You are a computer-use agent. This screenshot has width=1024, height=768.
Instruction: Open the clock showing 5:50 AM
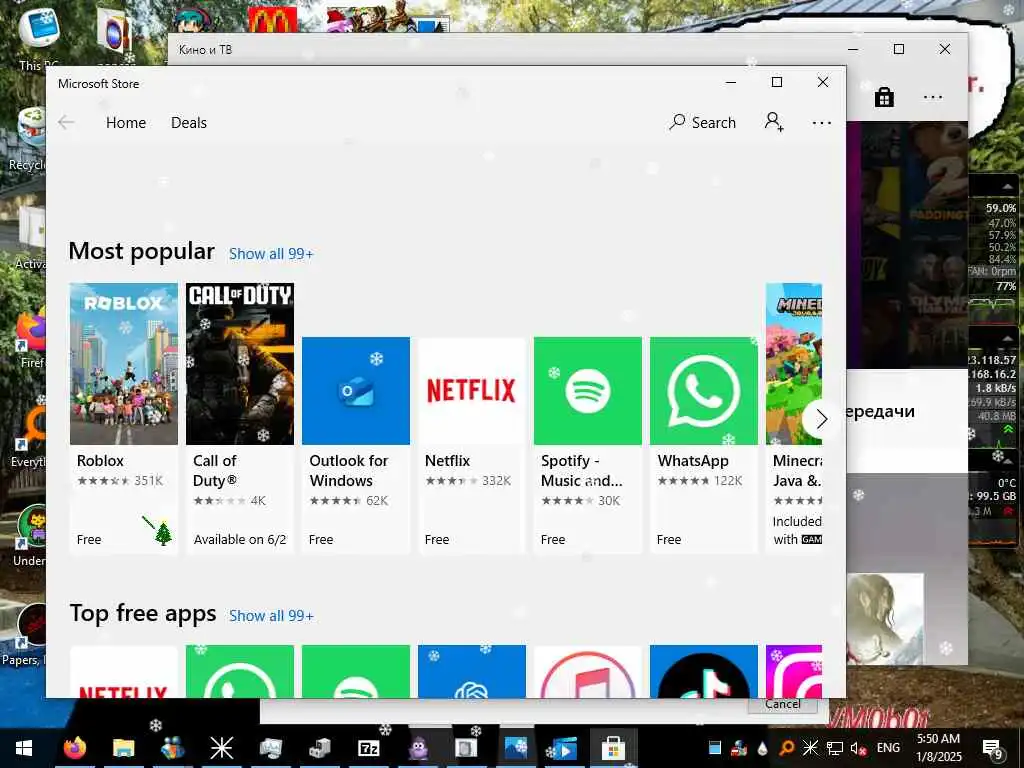click(x=939, y=748)
